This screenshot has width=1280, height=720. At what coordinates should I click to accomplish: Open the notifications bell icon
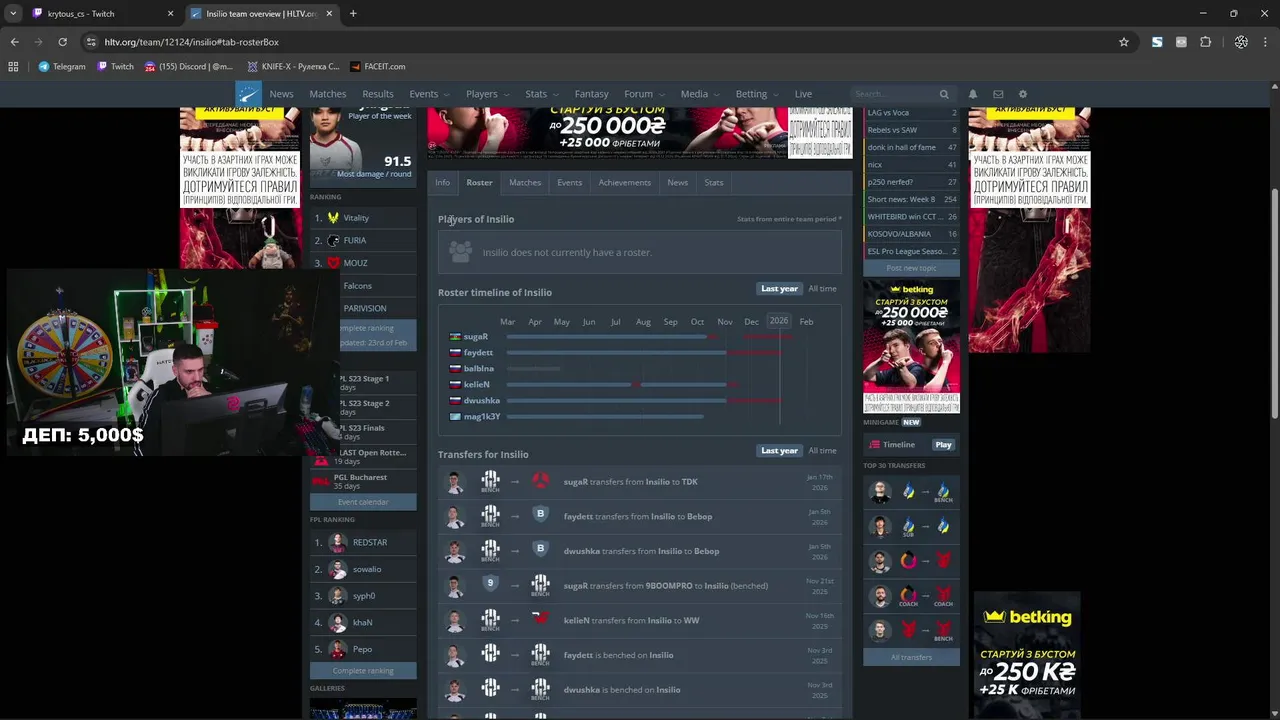pyautogui.click(x=973, y=94)
